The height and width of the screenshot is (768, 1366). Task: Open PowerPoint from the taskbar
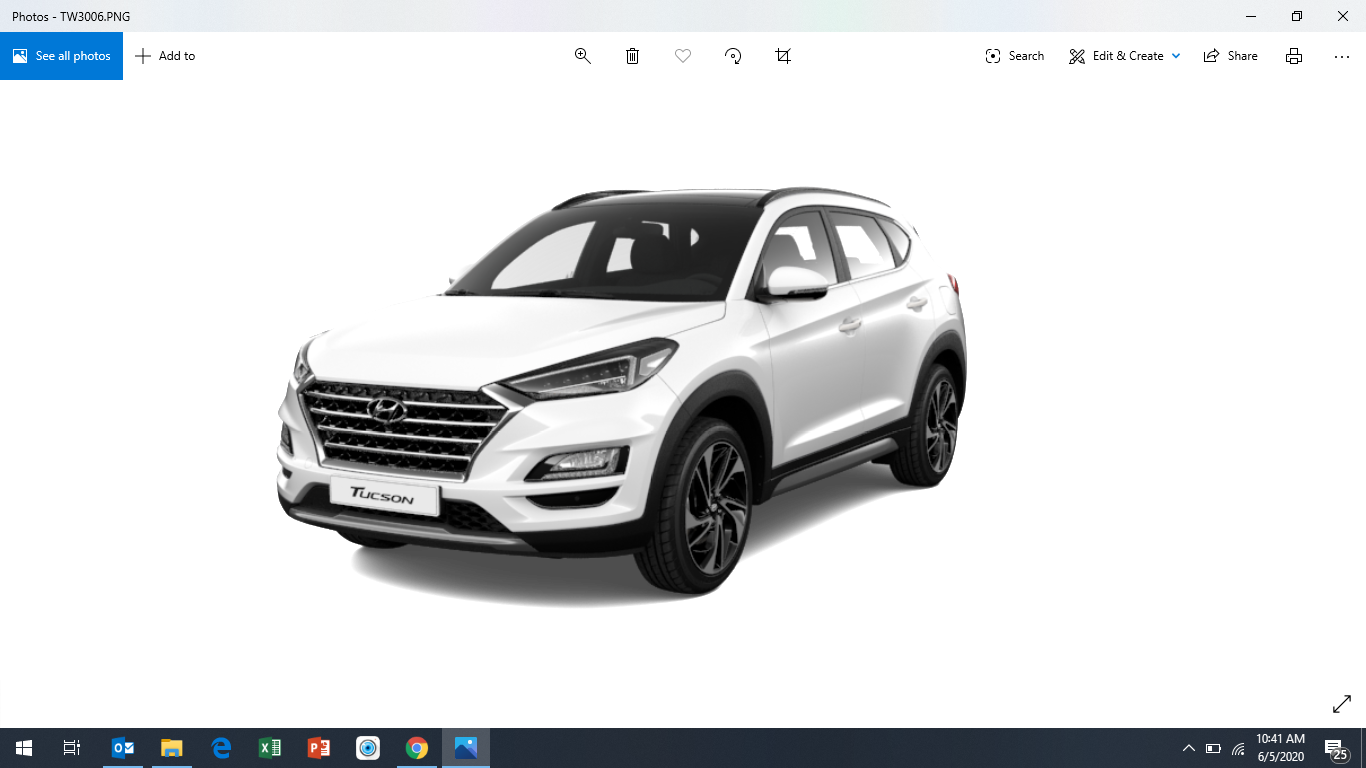tap(319, 748)
